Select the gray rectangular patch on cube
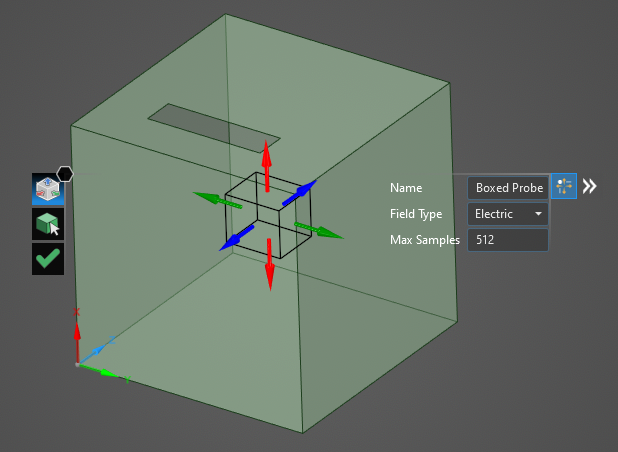 tap(214, 128)
